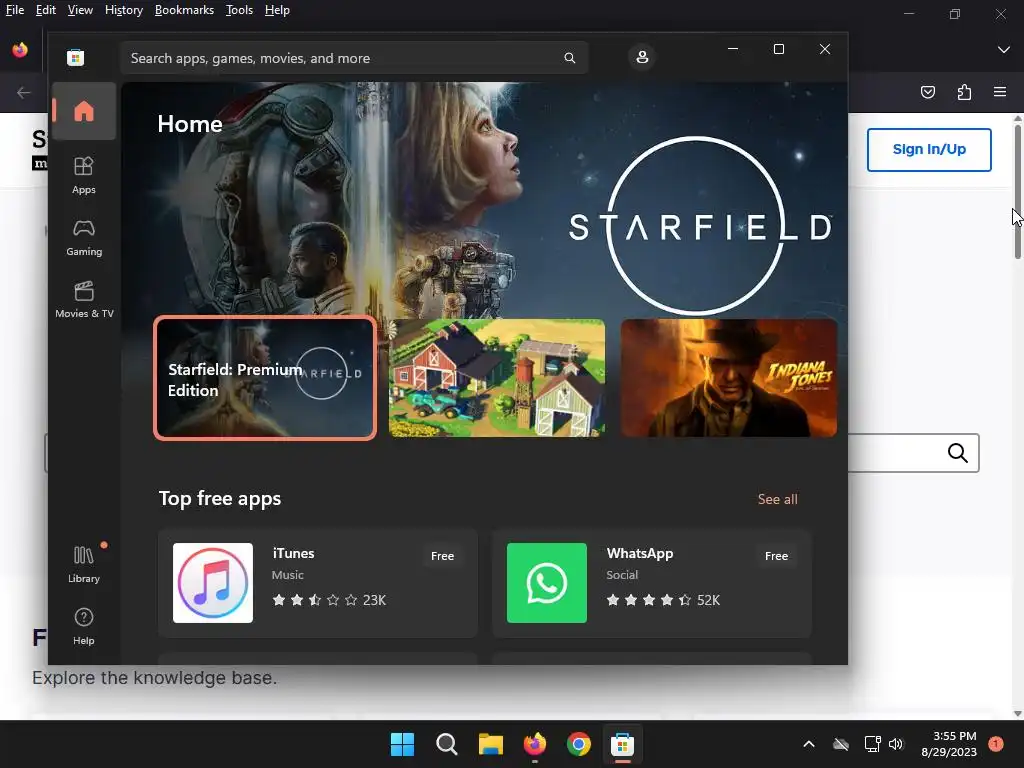
Task: Show hidden system tray icons
Action: pos(808,744)
